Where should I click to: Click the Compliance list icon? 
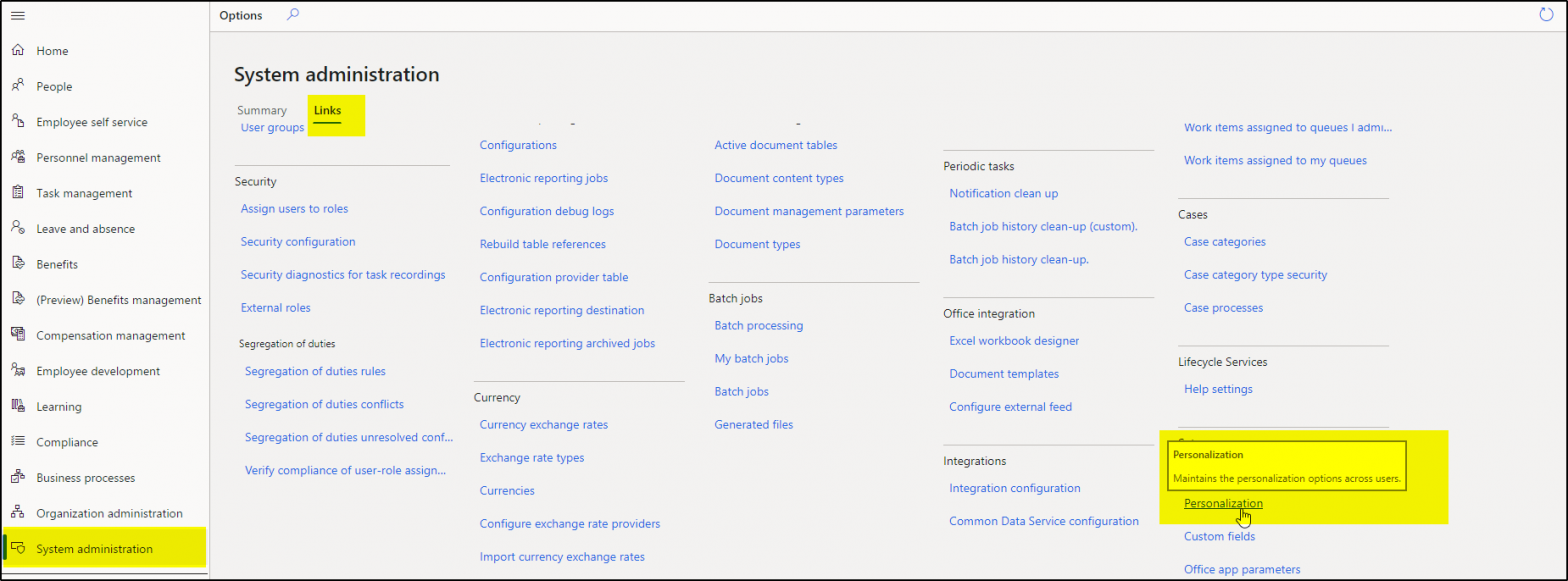click(18, 442)
